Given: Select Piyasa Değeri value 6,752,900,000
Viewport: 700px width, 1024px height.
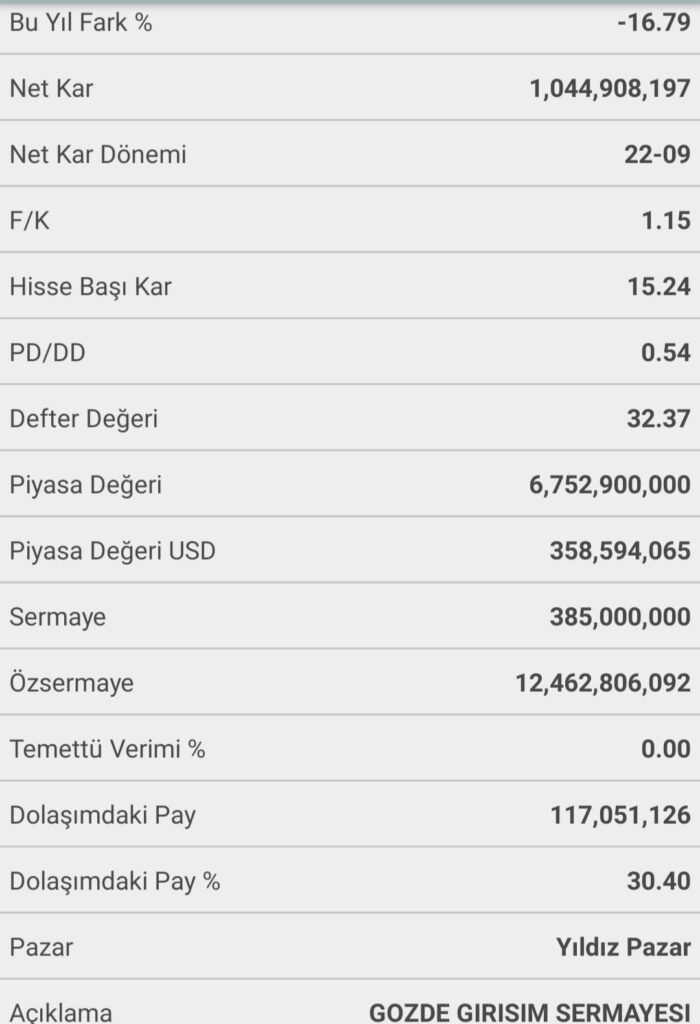Looking at the screenshot, I should (609, 485).
